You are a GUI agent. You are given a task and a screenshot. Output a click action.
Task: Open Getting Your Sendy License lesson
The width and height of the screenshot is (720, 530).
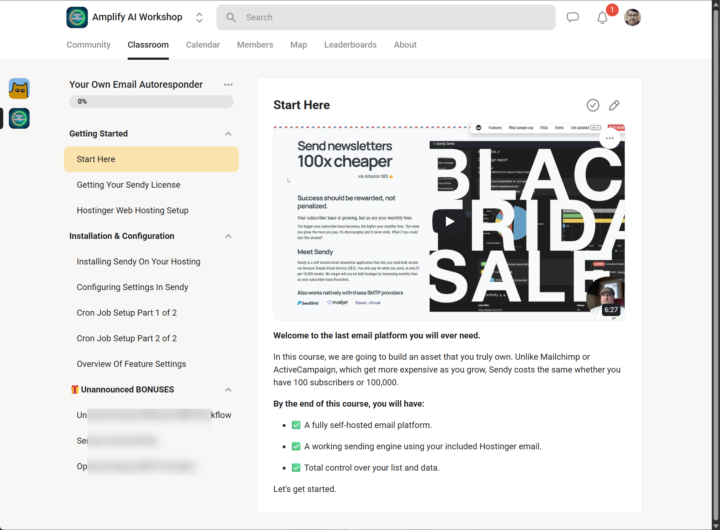pyautogui.click(x=128, y=185)
